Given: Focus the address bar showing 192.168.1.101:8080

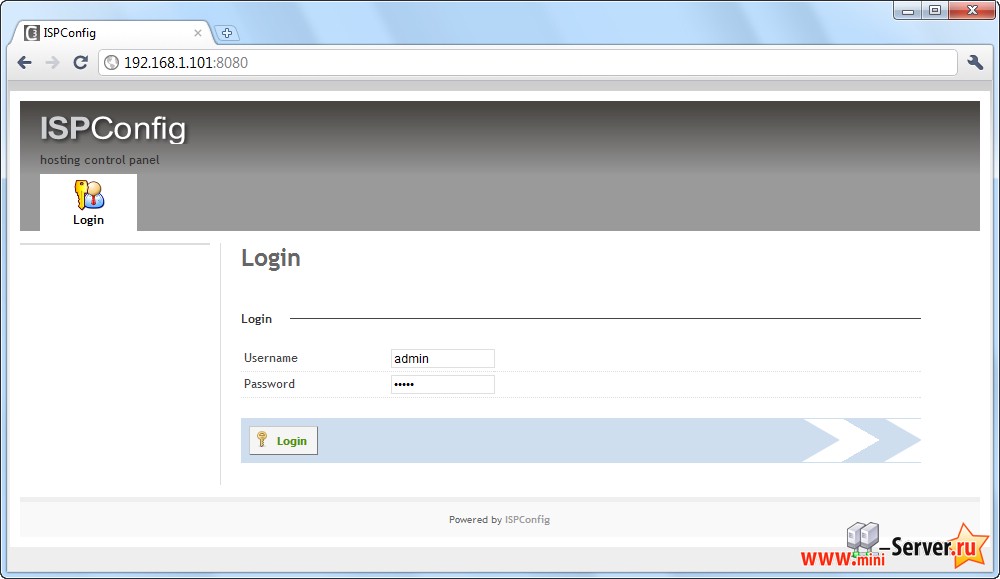Looking at the screenshot, I should (529, 62).
